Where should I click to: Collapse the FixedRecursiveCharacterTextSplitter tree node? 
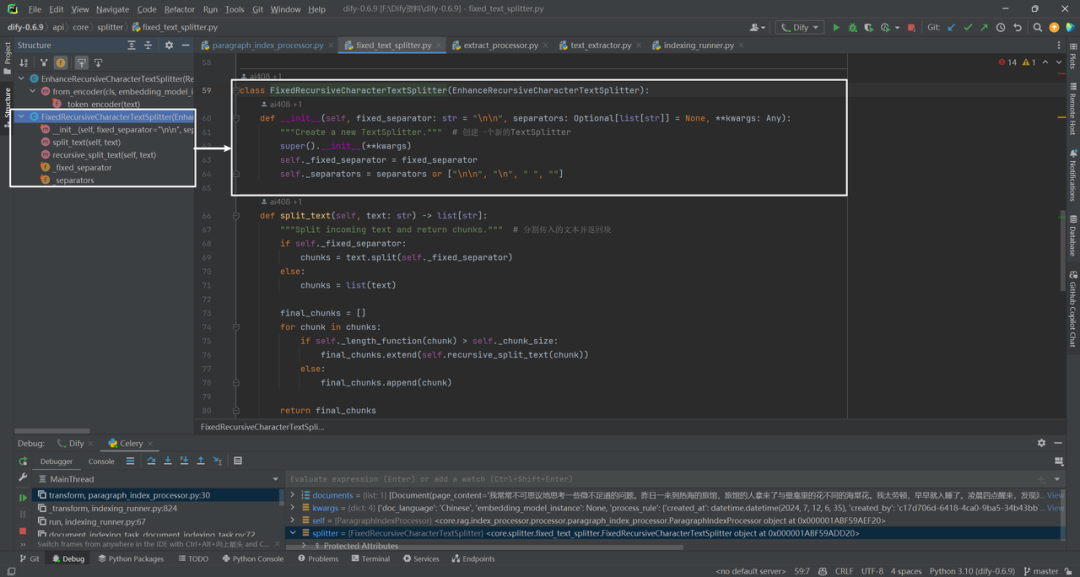click(x=21, y=117)
